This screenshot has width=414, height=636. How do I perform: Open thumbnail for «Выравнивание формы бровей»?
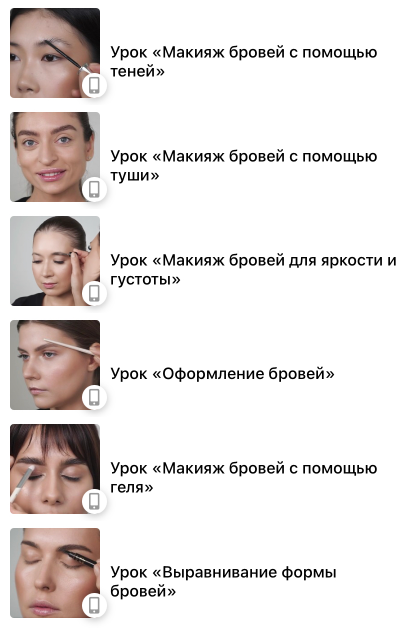[55, 573]
